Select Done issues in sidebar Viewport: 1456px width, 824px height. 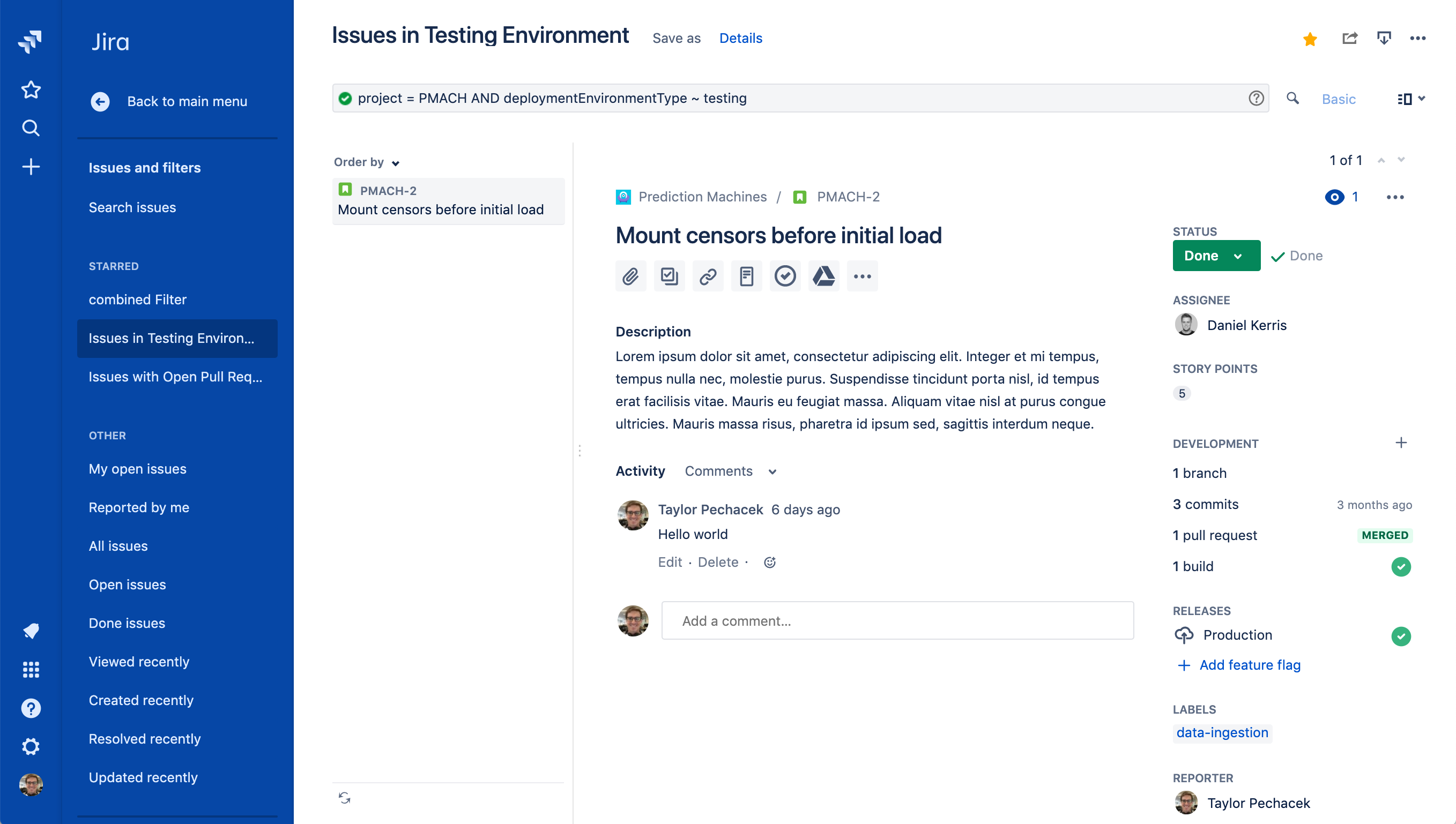(127, 623)
